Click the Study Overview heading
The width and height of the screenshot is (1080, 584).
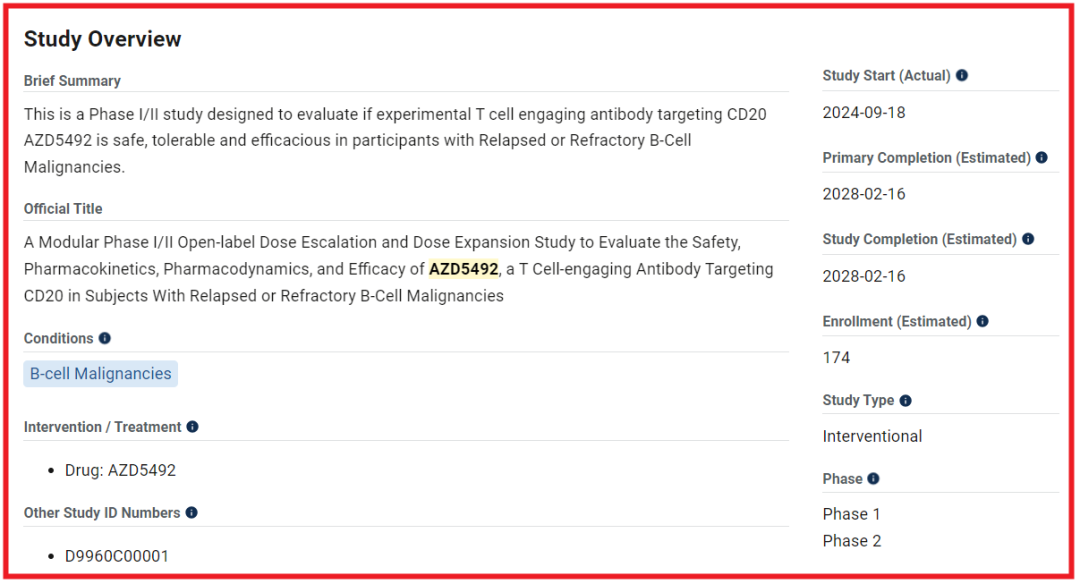click(x=103, y=39)
